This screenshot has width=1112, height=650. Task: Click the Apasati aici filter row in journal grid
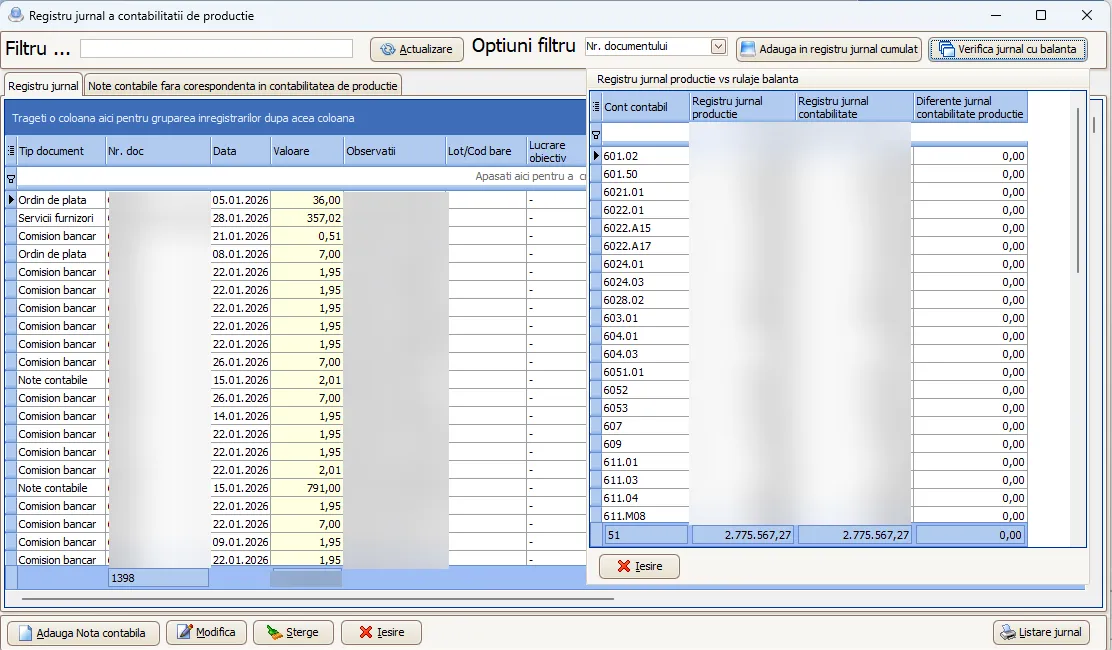(301, 176)
